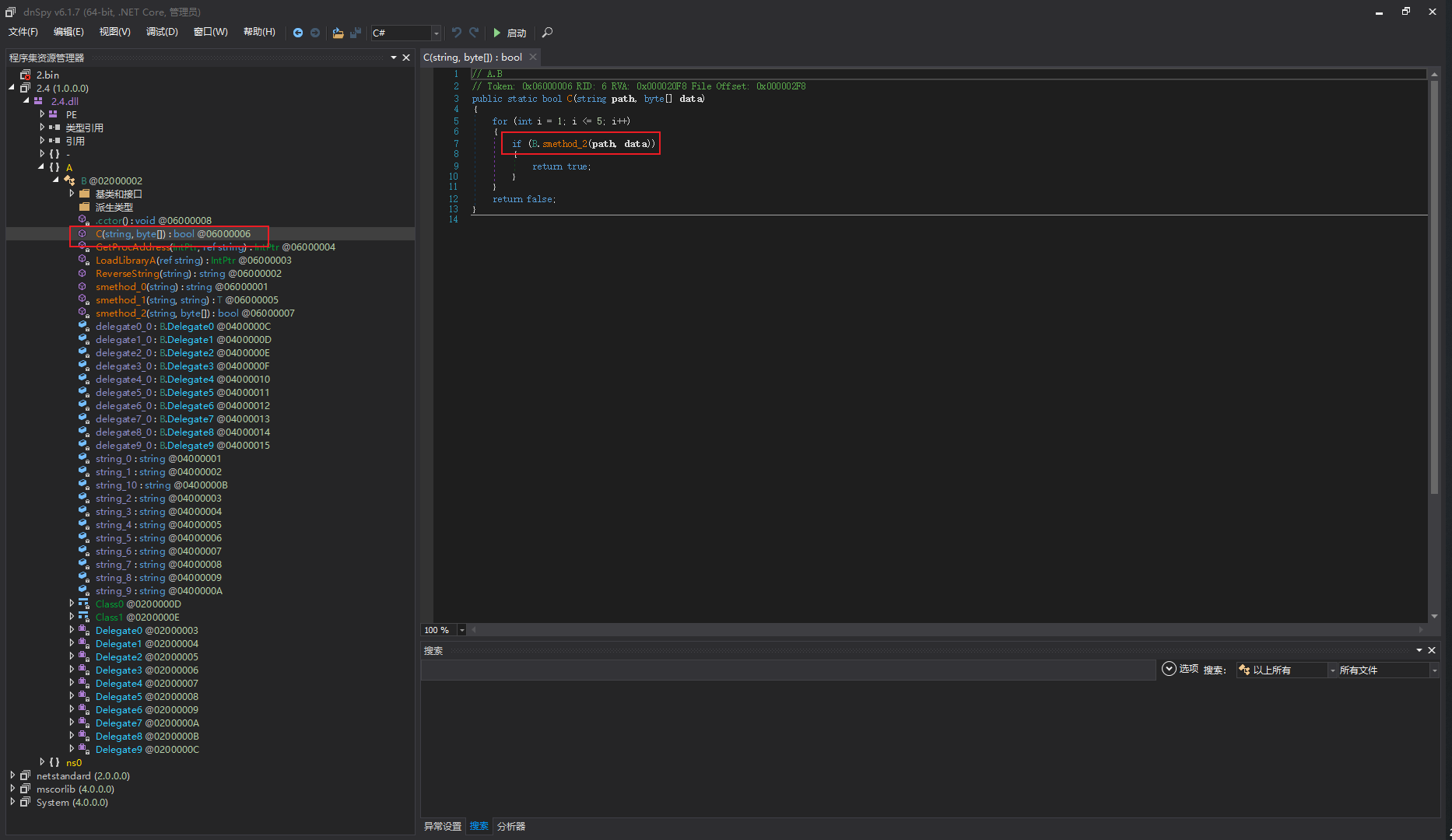
Task: Click the delegate5_0 field icon
Action: (x=83, y=393)
